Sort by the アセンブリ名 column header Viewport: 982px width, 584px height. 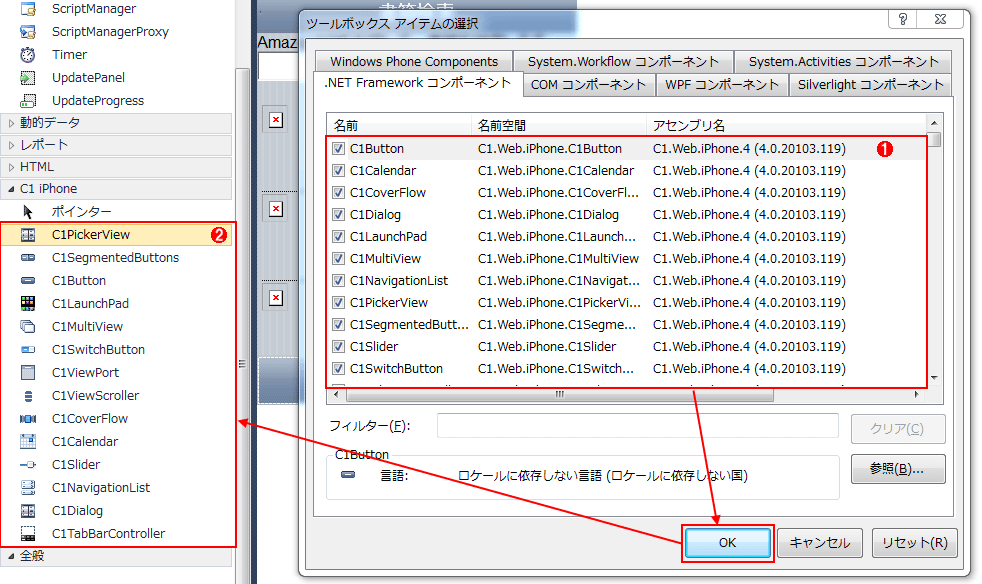point(786,125)
